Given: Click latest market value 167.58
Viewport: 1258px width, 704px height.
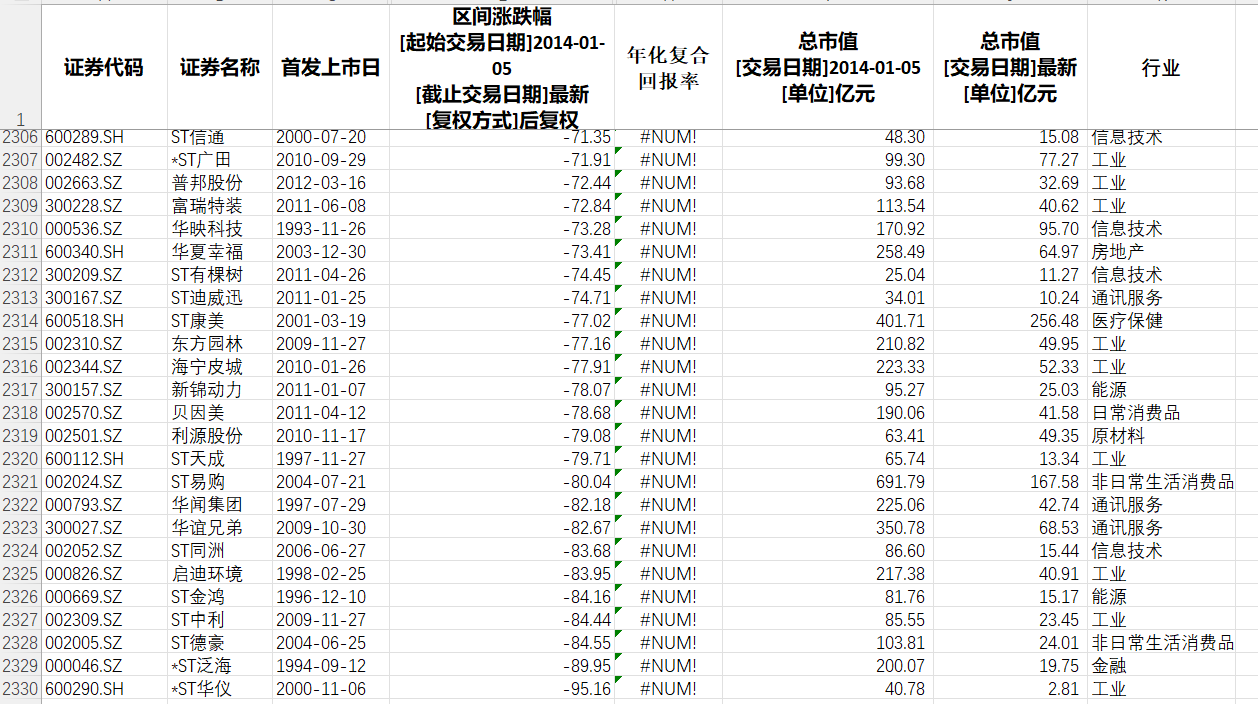Looking at the screenshot, I should click(x=1054, y=482).
